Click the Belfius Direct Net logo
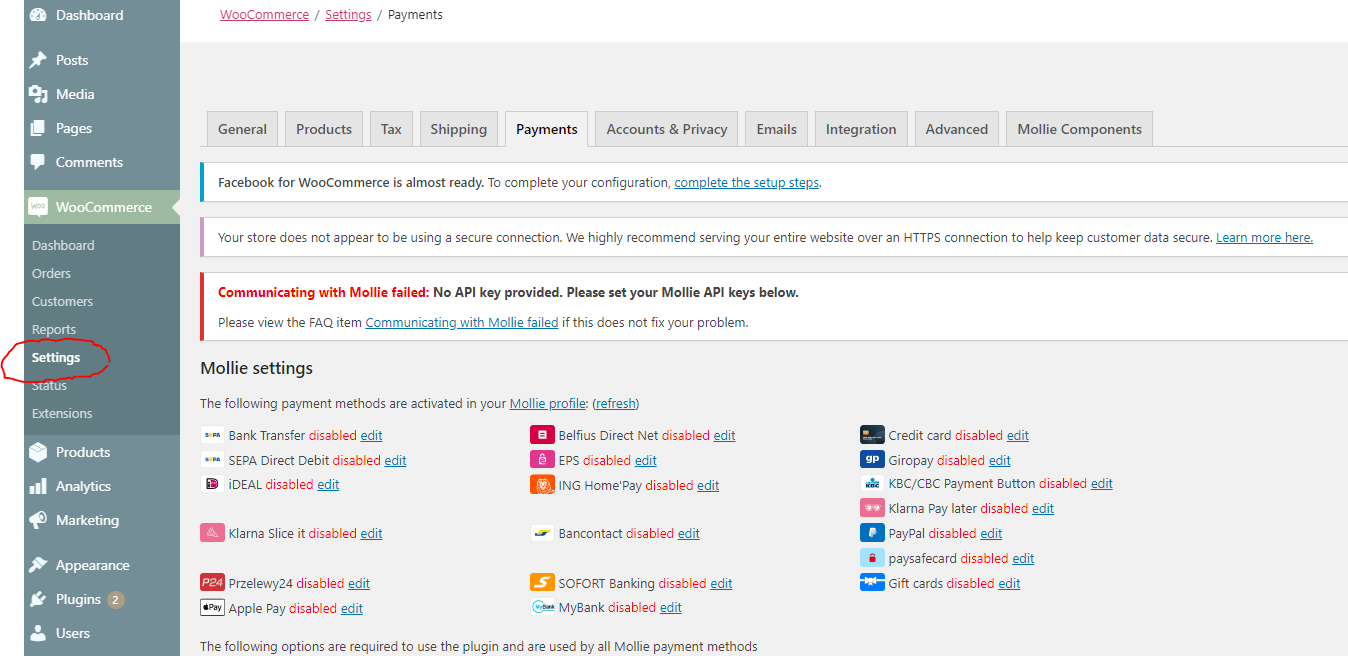 point(542,435)
